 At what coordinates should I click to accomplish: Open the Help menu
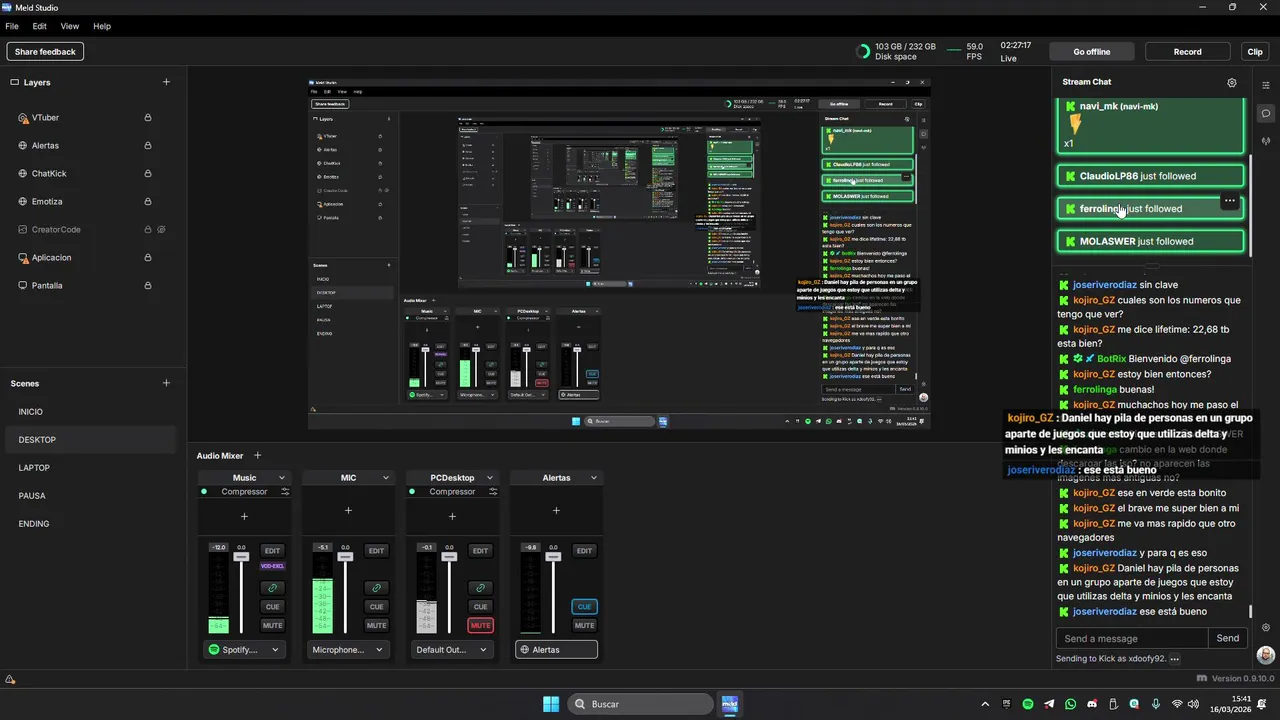pyautogui.click(x=102, y=26)
